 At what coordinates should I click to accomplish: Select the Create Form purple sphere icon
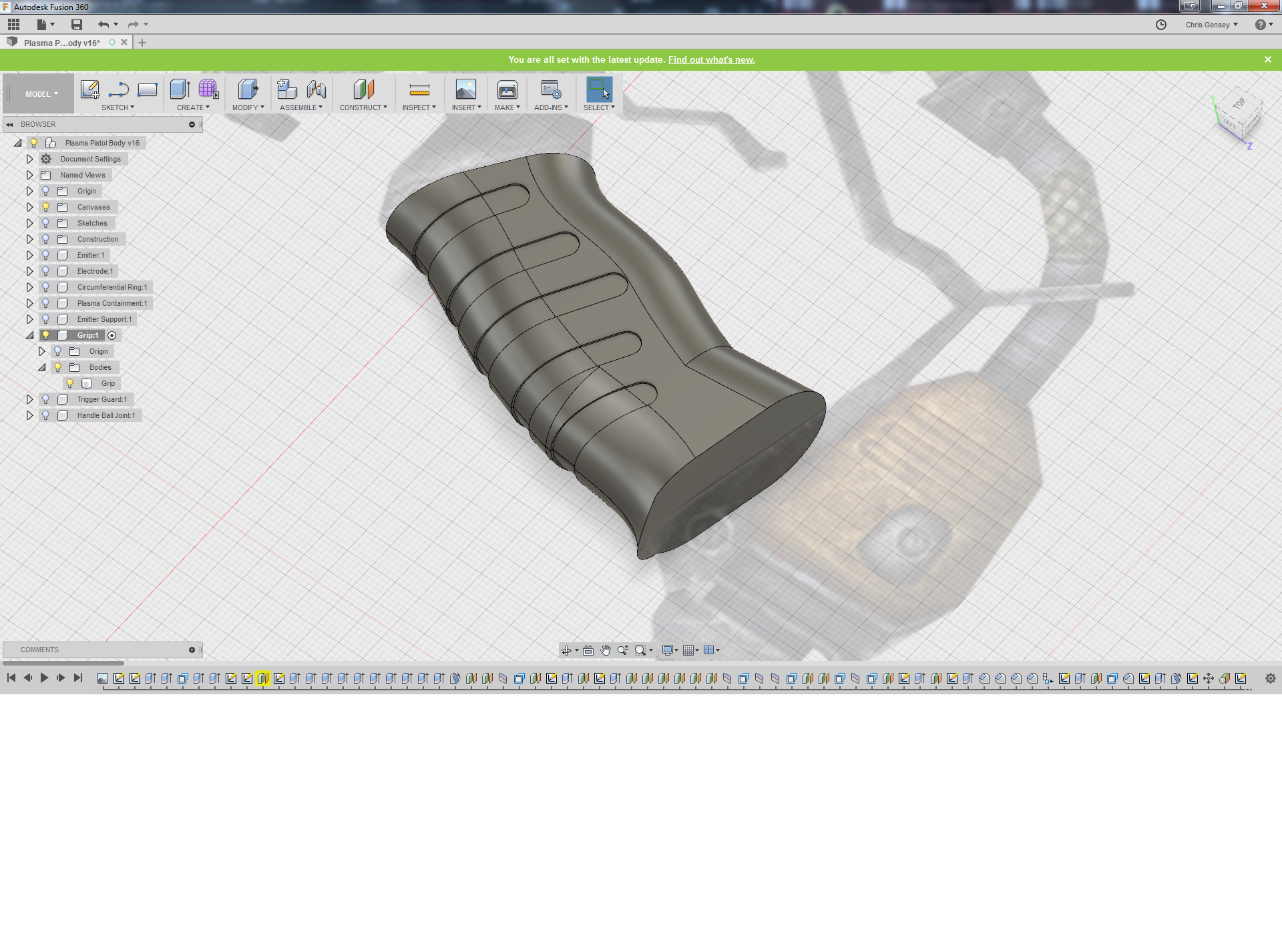(x=208, y=89)
